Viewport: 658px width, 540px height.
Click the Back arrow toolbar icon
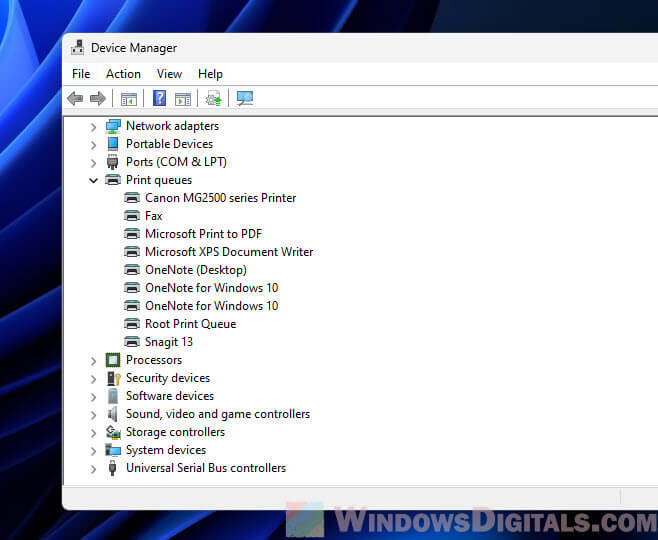(75, 99)
